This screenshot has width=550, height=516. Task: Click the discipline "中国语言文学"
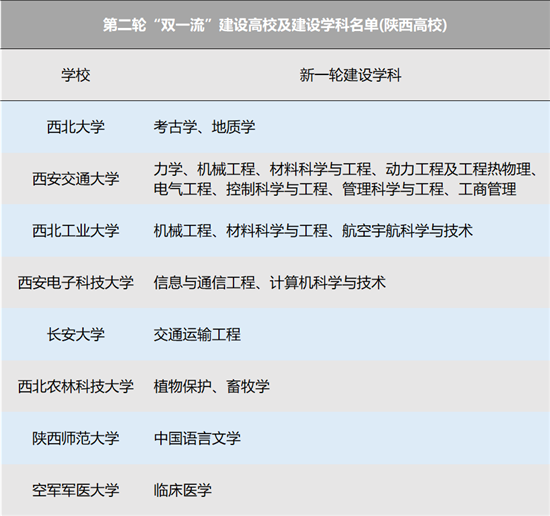coord(197,438)
